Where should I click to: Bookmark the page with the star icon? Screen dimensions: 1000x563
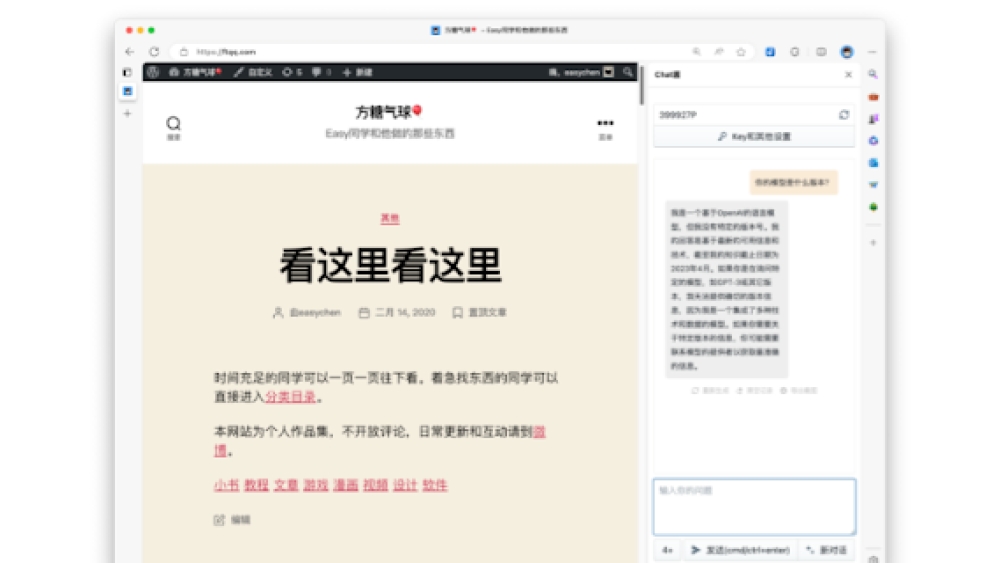741,52
